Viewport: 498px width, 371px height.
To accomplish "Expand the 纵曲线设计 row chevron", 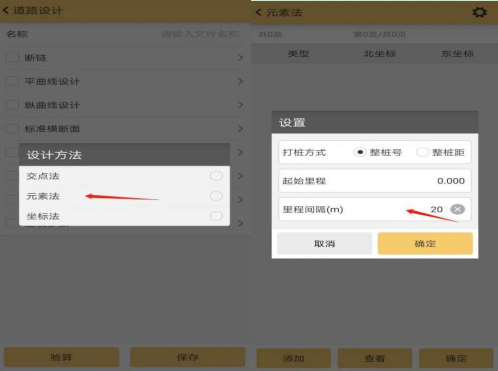I will tap(240, 105).
